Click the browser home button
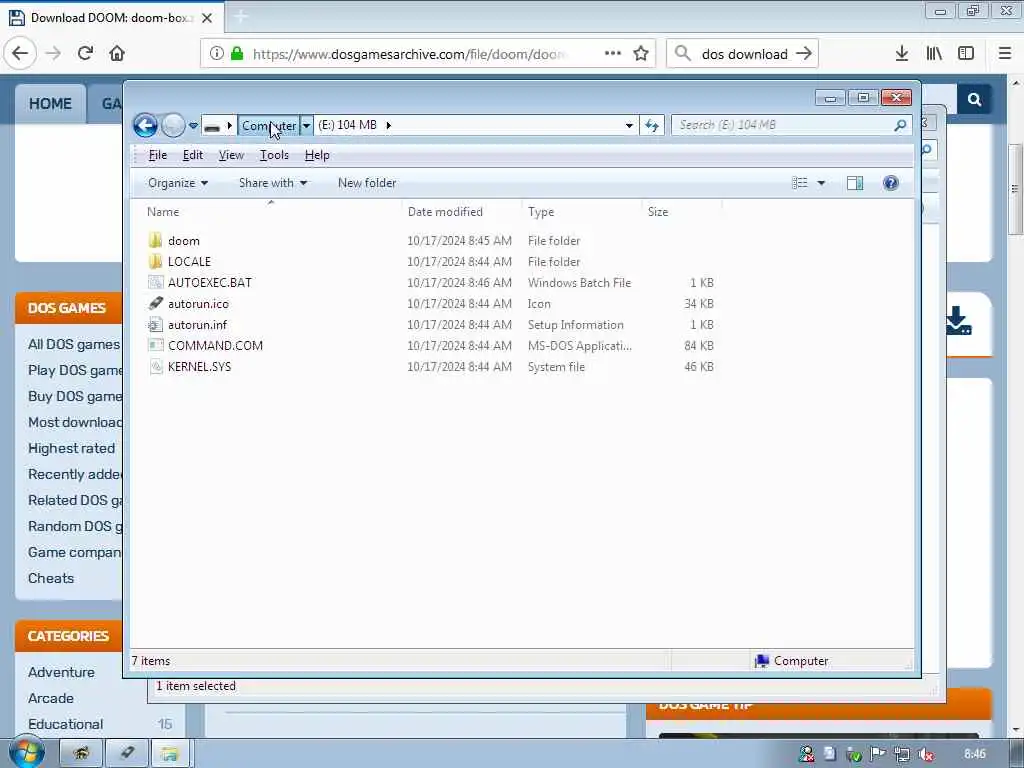The width and height of the screenshot is (1024, 768). (117, 54)
